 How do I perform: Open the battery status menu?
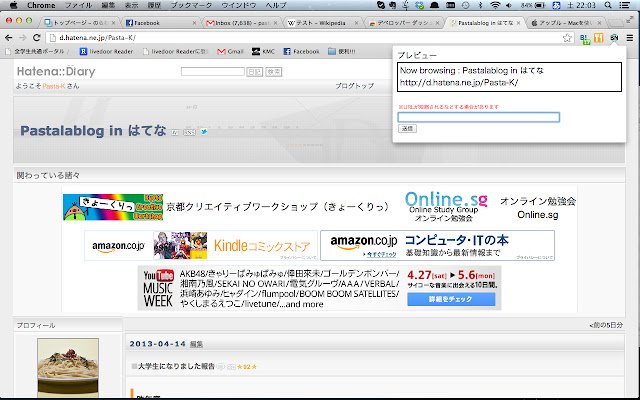[533, 5]
